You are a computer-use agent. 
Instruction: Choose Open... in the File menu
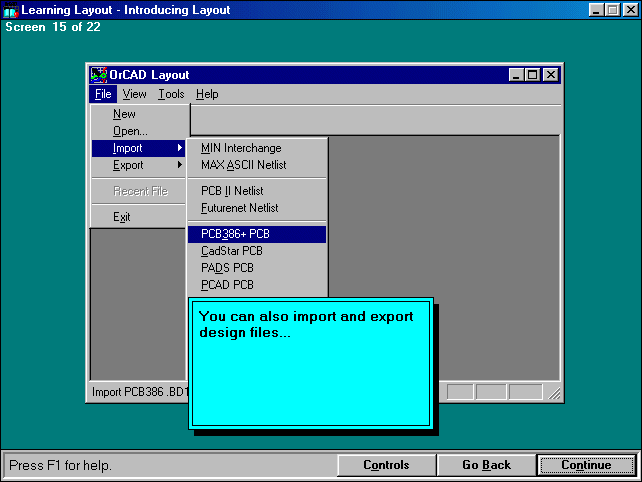(130, 131)
